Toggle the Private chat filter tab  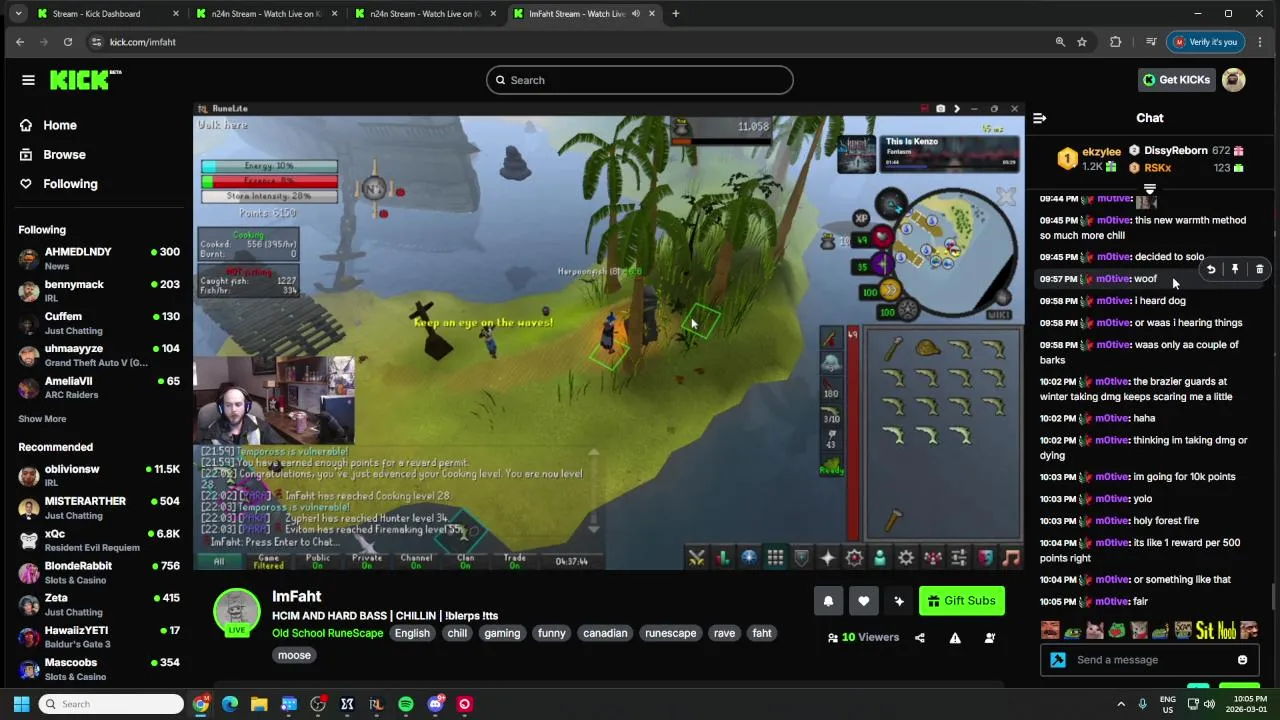click(x=367, y=561)
